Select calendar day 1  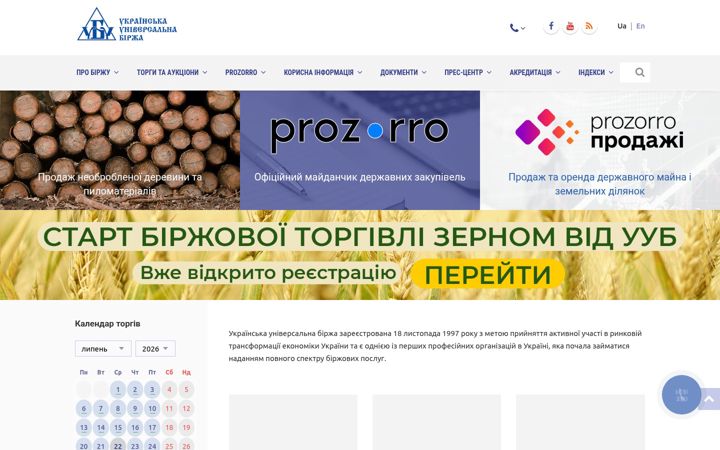[x=118, y=389]
